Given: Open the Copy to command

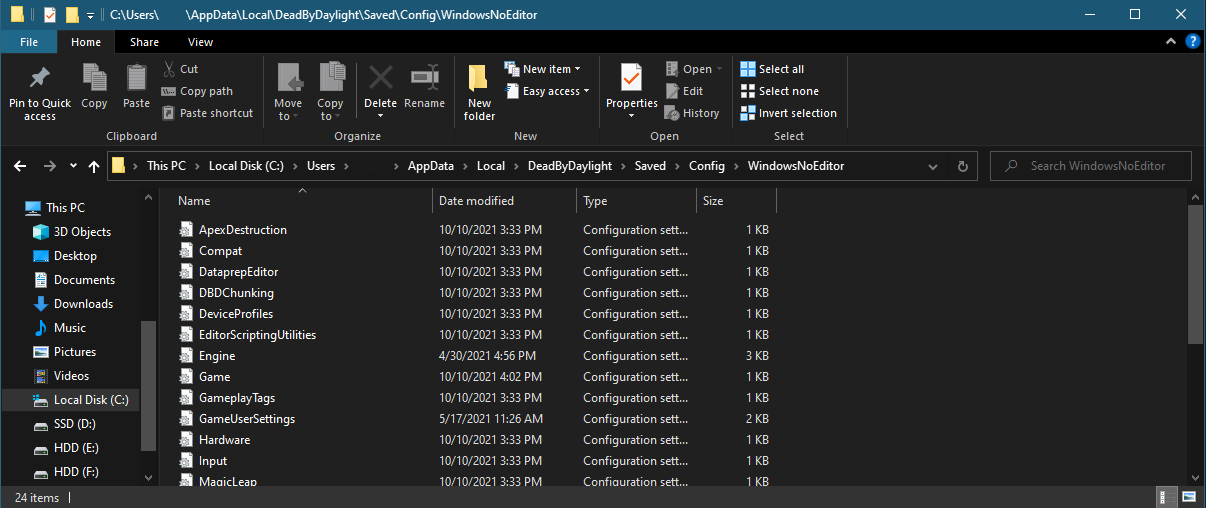Looking at the screenshot, I should (x=330, y=91).
